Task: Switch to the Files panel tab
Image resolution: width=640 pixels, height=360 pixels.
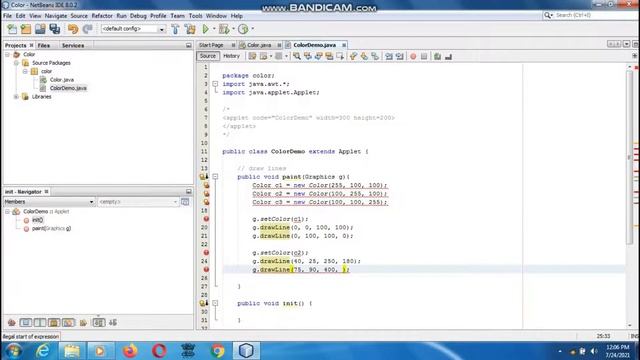Action: click(44, 45)
